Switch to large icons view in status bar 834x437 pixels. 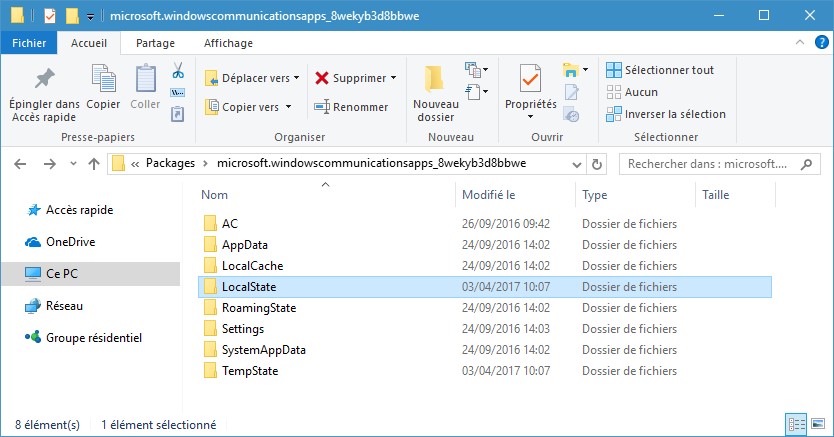(x=816, y=425)
